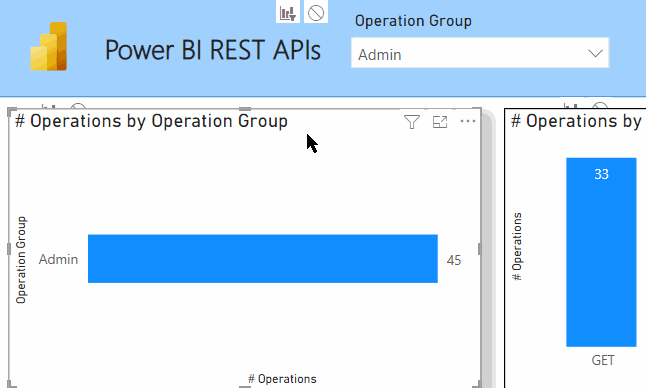Open Focus mode for the Operation Group chart

[440, 122]
